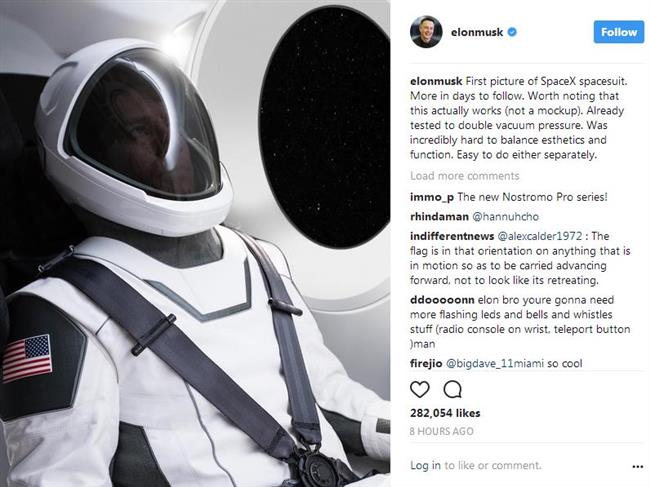
Task: Click the @bigdave_11miami mention
Action: pyautogui.click(x=495, y=363)
